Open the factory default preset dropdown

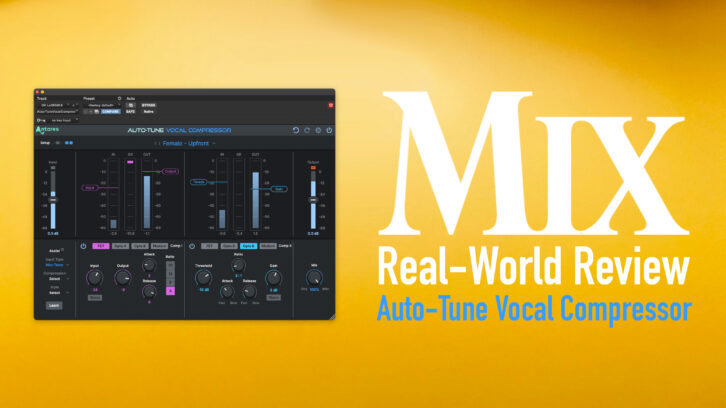pos(102,105)
